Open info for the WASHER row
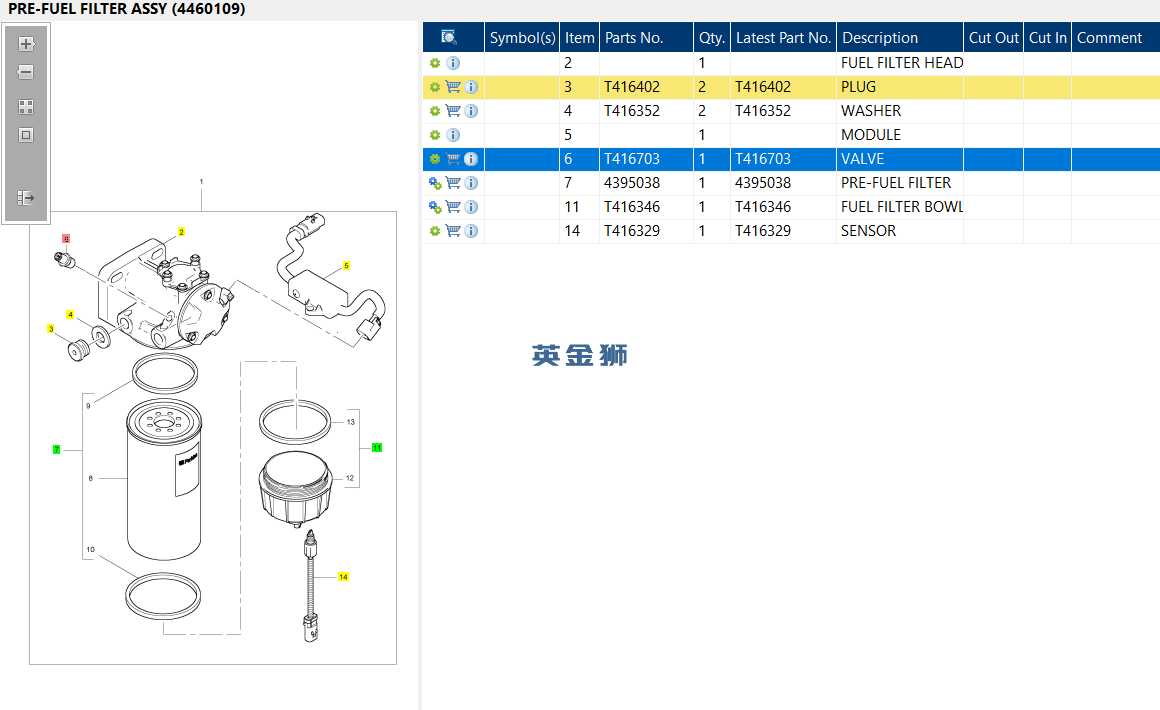This screenshot has width=1160, height=710. tap(471, 111)
